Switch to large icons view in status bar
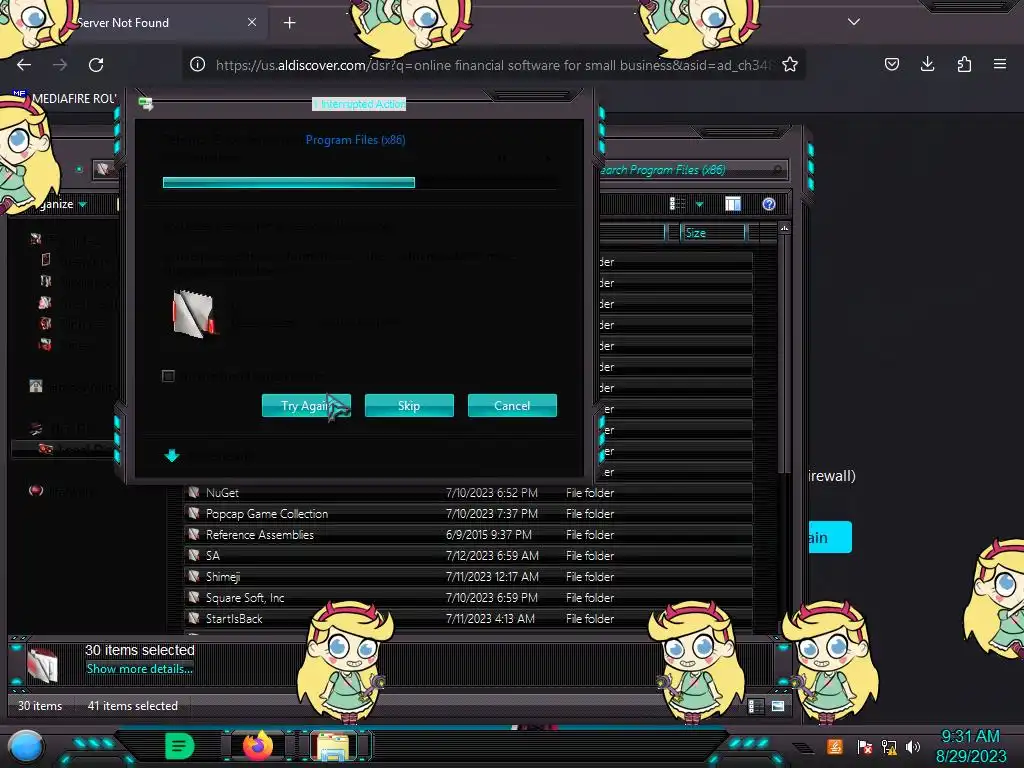Screen dimensions: 1024x768 click(x=778, y=706)
